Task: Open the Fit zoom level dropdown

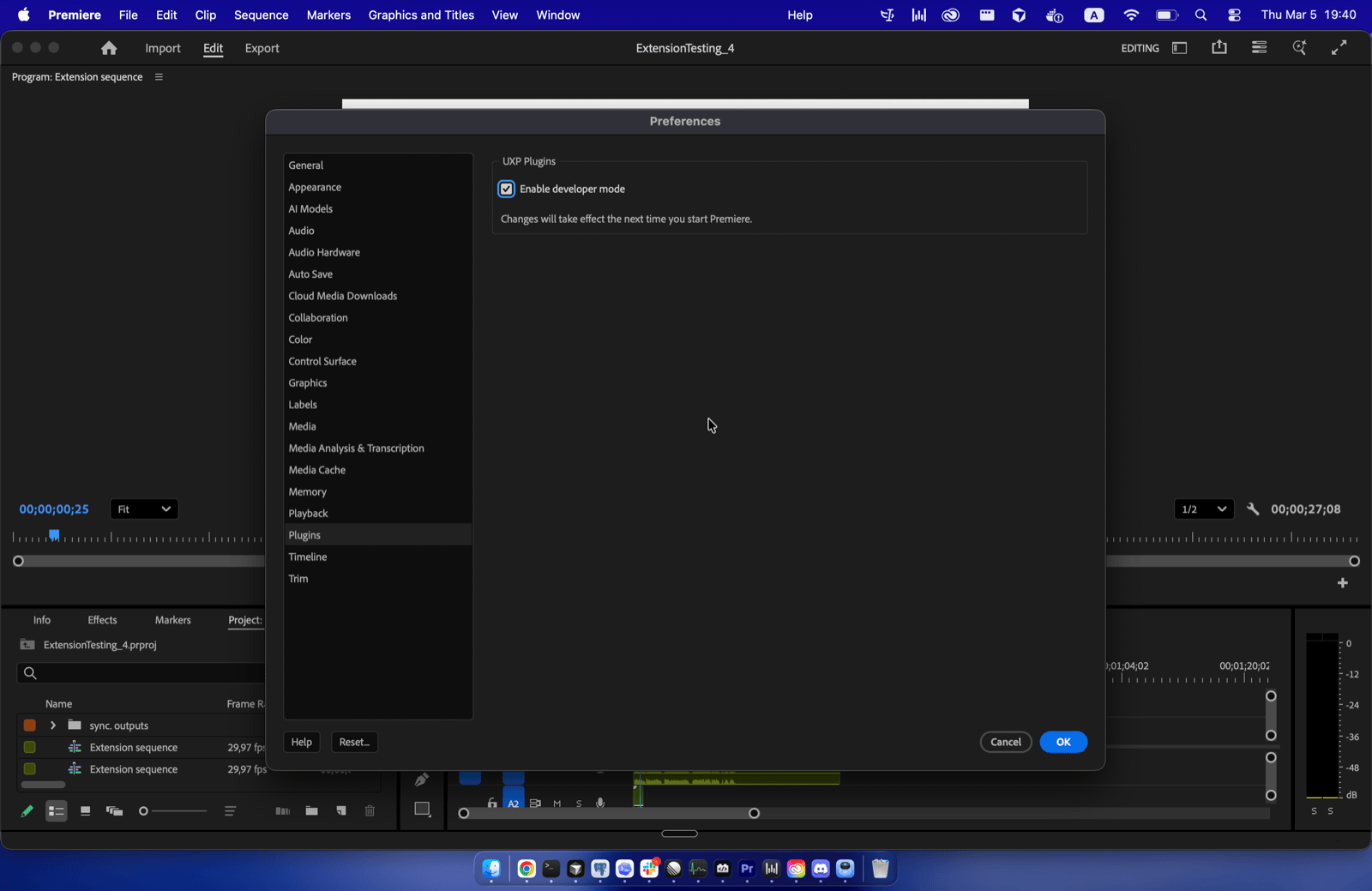Action: pyautogui.click(x=144, y=509)
